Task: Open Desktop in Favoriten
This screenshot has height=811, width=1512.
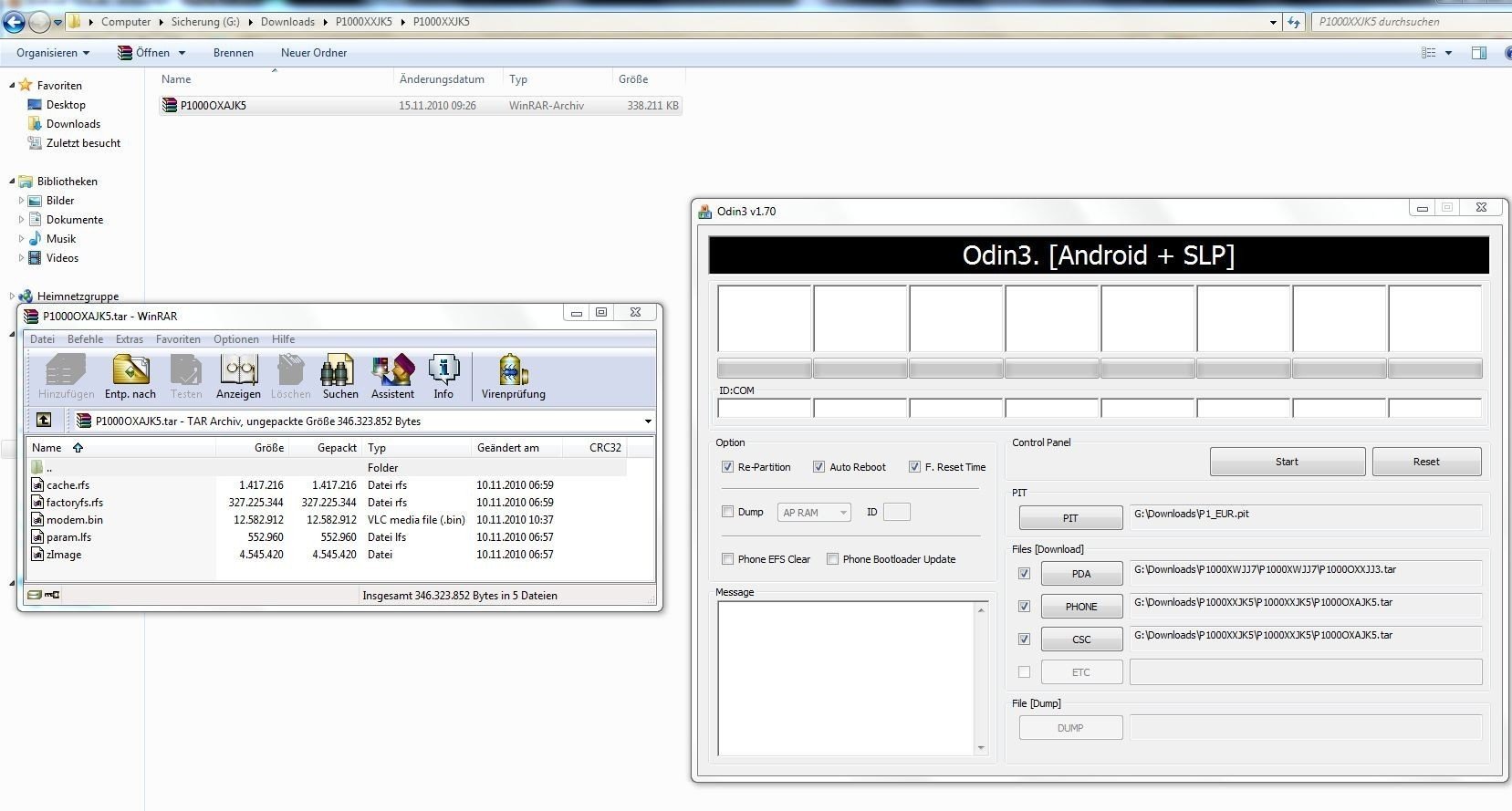Action: (x=66, y=105)
